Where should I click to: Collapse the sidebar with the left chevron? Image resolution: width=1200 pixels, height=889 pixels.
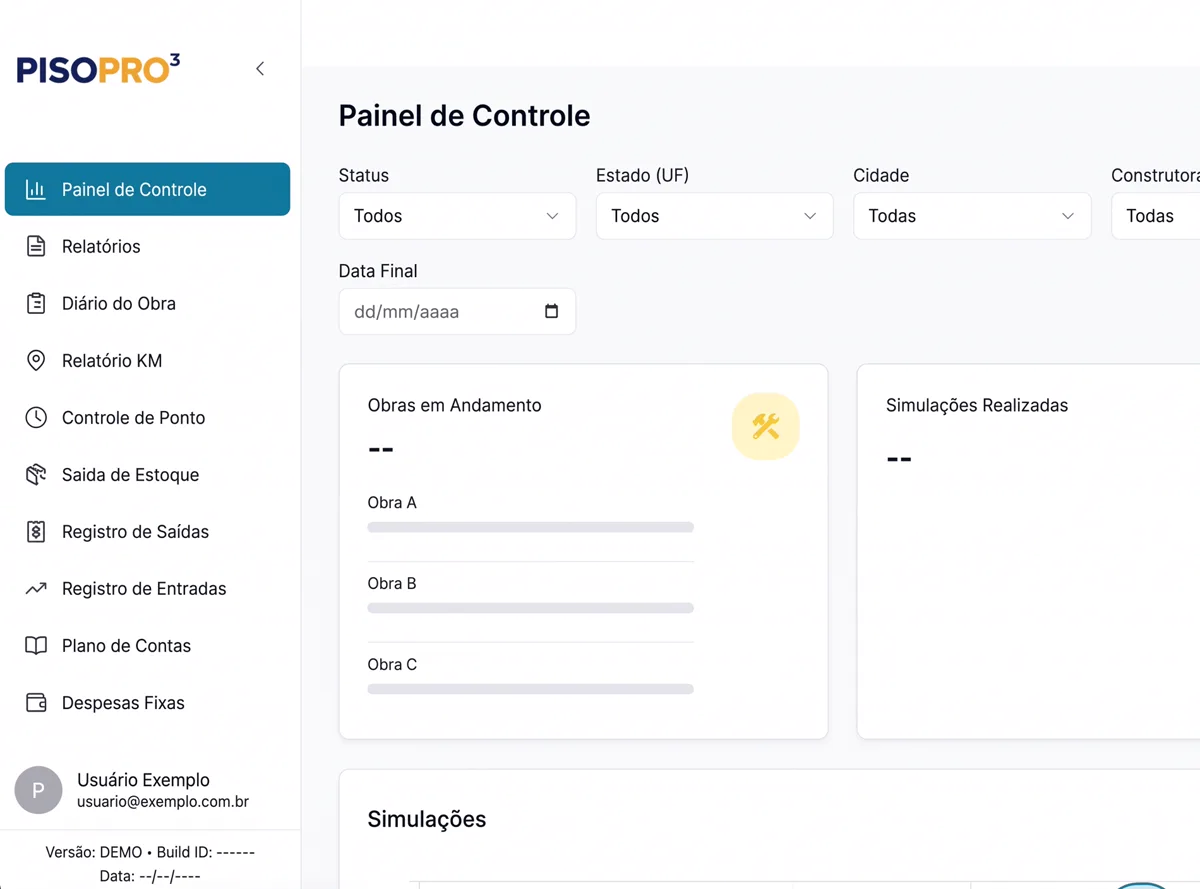click(260, 69)
